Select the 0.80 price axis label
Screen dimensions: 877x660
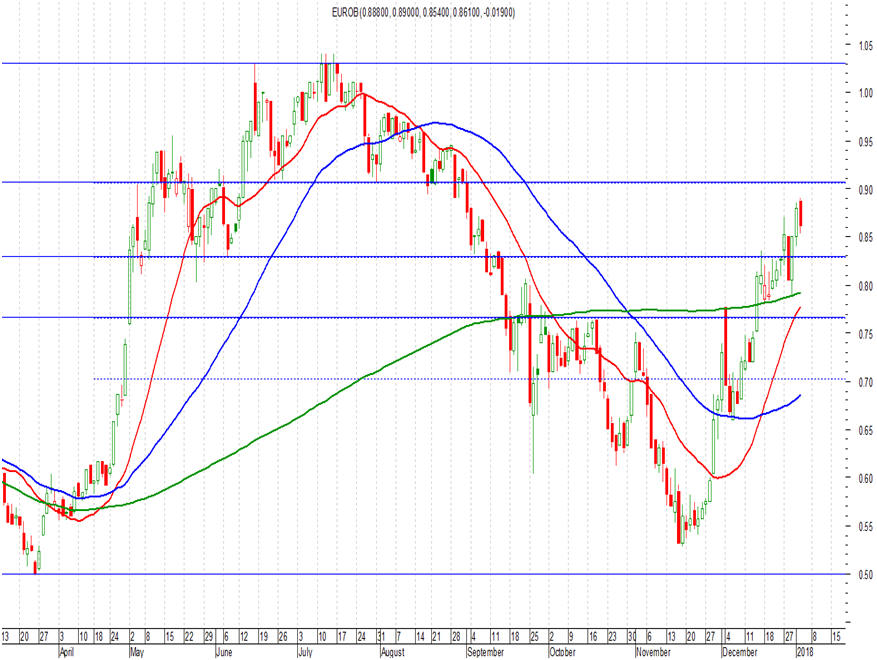click(x=866, y=286)
